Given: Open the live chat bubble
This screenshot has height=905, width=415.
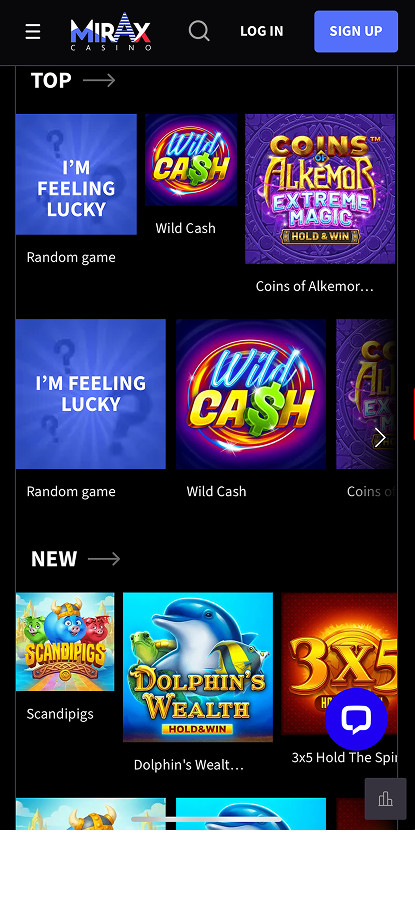Looking at the screenshot, I should (356, 719).
